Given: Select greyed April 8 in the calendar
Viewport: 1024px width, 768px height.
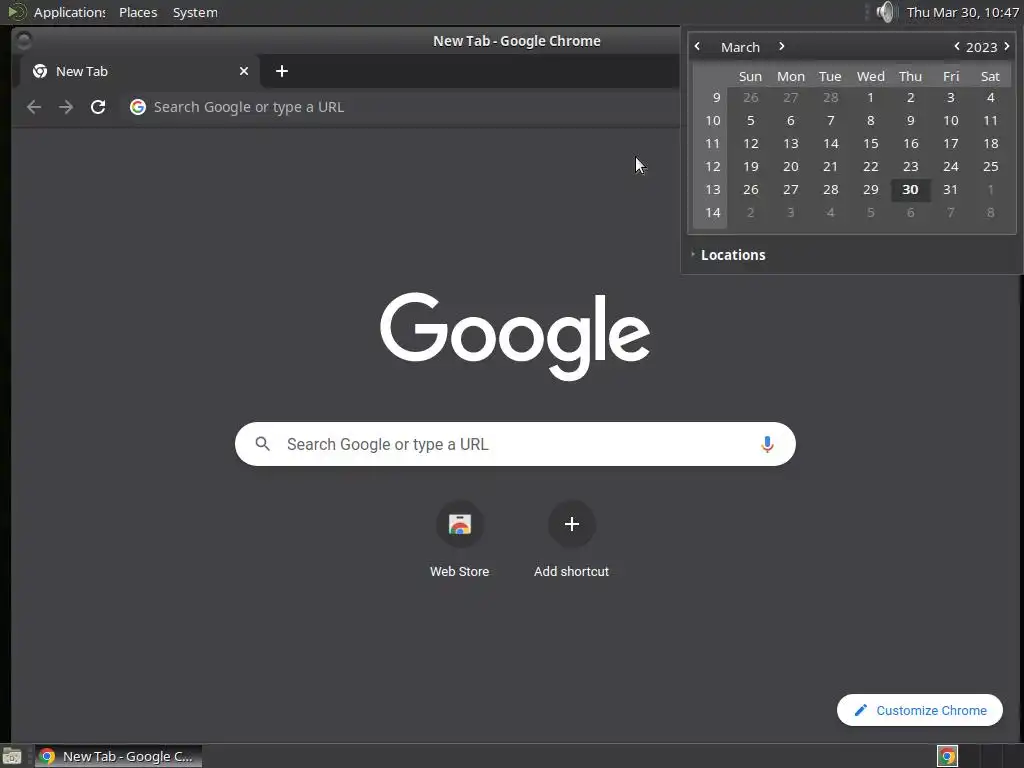Looking at the screenshot, I should pos(991,212).
